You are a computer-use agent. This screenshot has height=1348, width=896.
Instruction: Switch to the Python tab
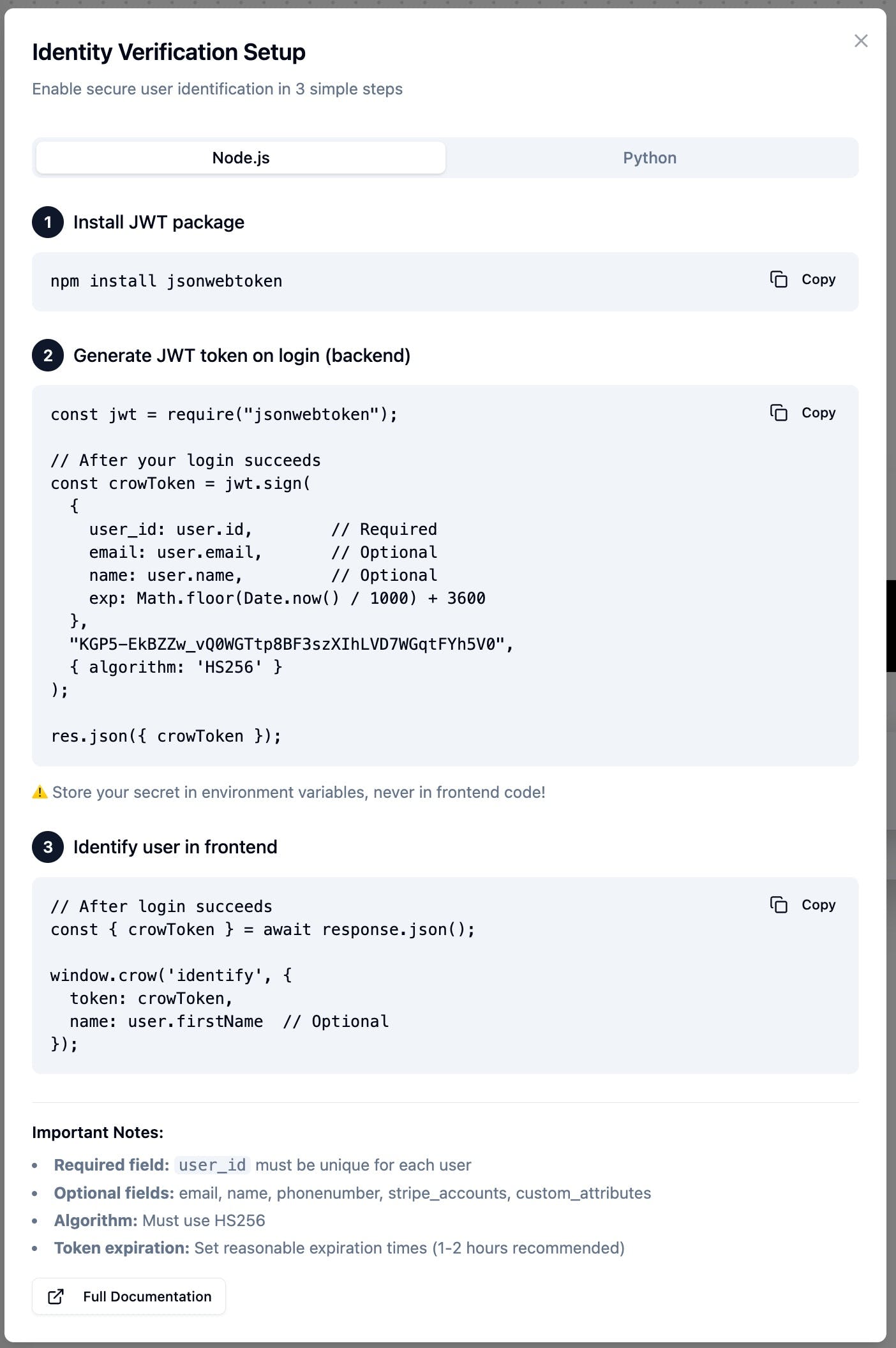(650, 158)
